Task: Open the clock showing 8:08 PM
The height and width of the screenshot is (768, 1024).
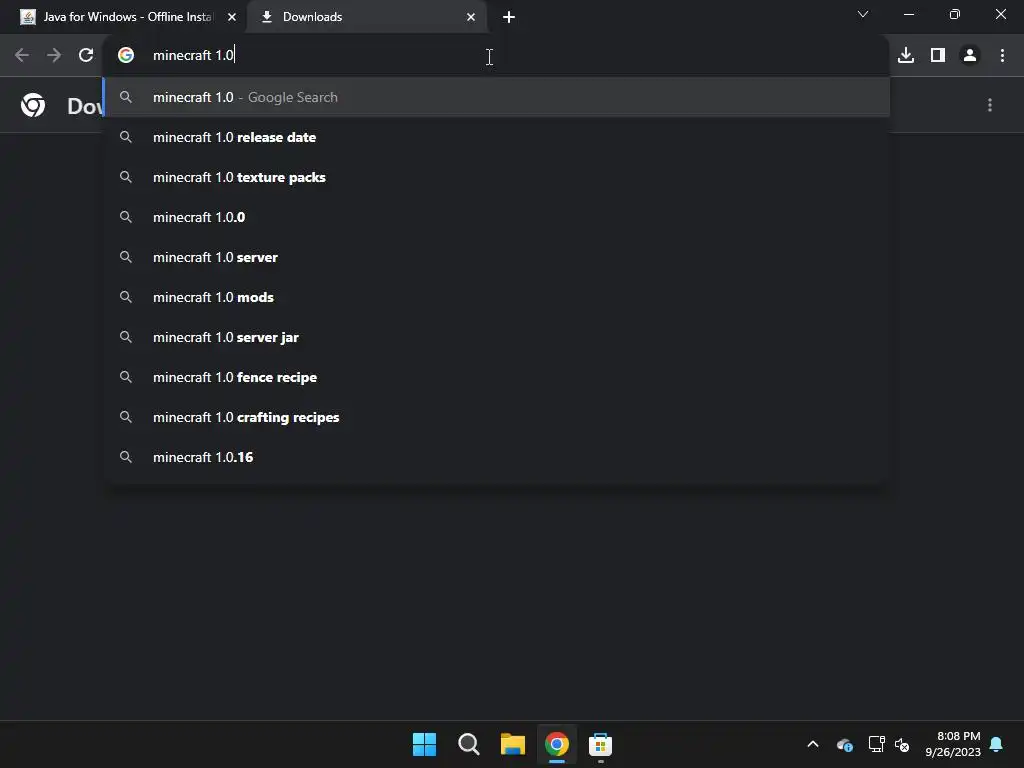Action: click(x=953, y=744)
